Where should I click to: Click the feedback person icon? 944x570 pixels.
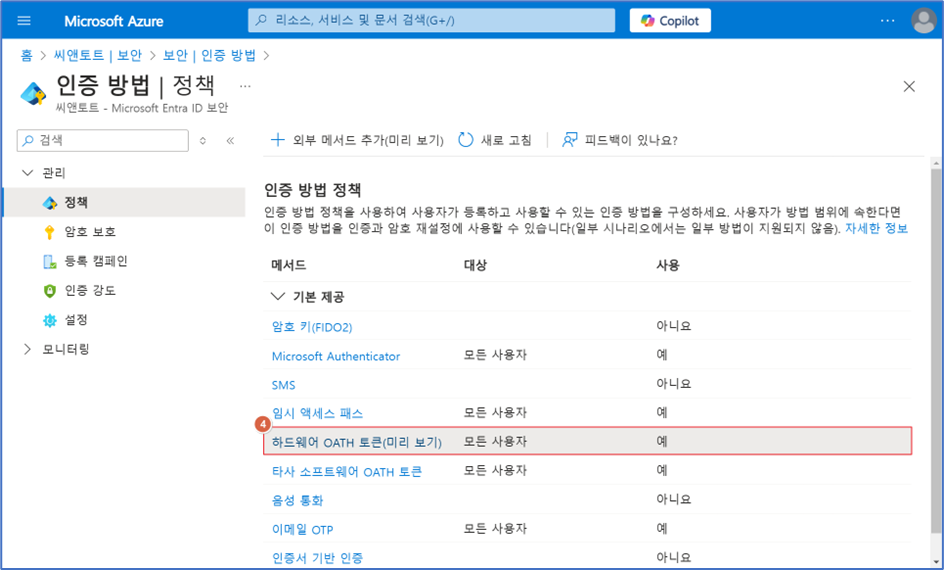click(x=570, y=140)
